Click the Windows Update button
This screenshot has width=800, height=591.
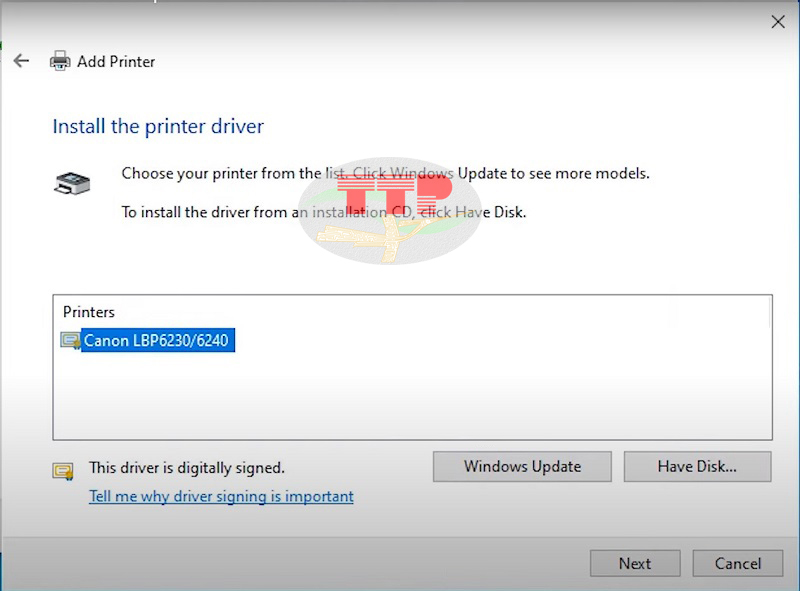[521, 466]
